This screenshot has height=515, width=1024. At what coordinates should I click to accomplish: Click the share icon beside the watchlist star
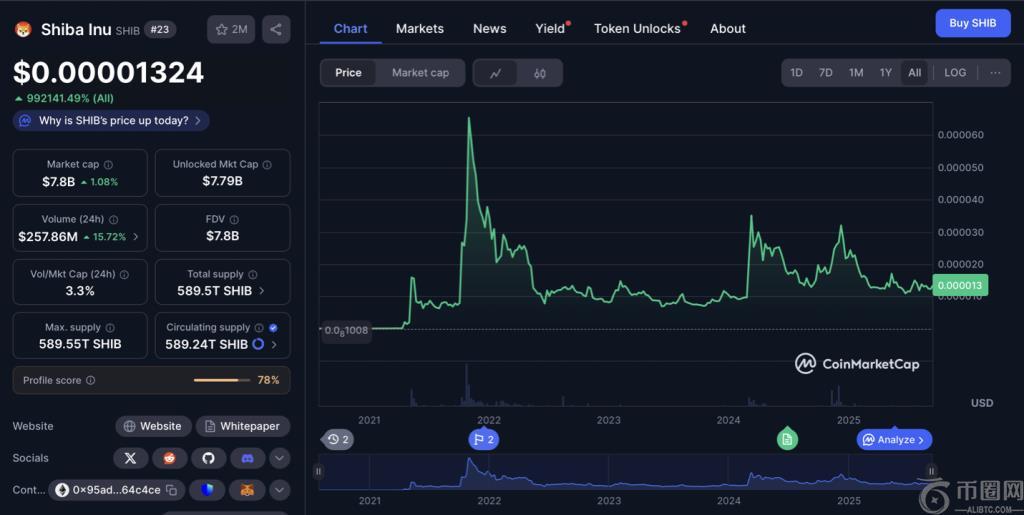276,29
